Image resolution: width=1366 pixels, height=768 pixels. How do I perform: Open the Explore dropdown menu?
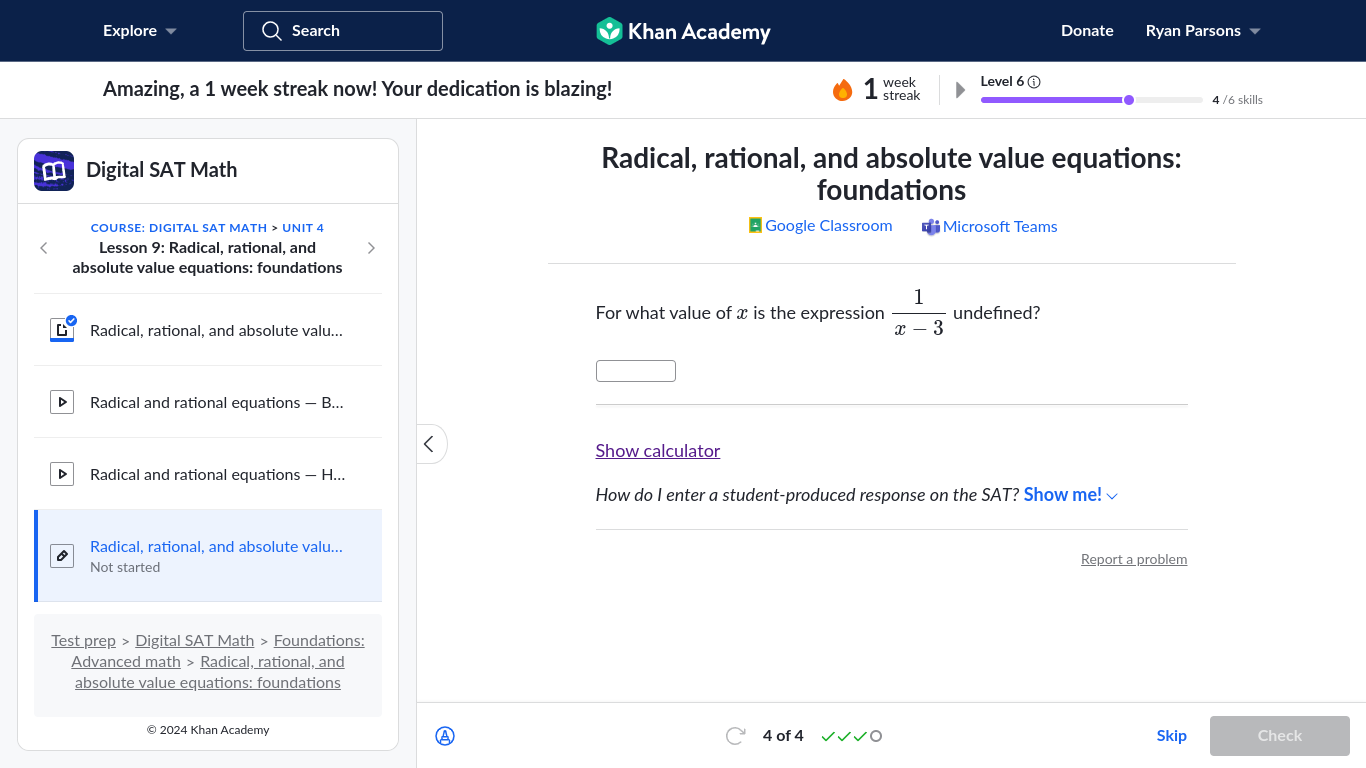(140, 31)
